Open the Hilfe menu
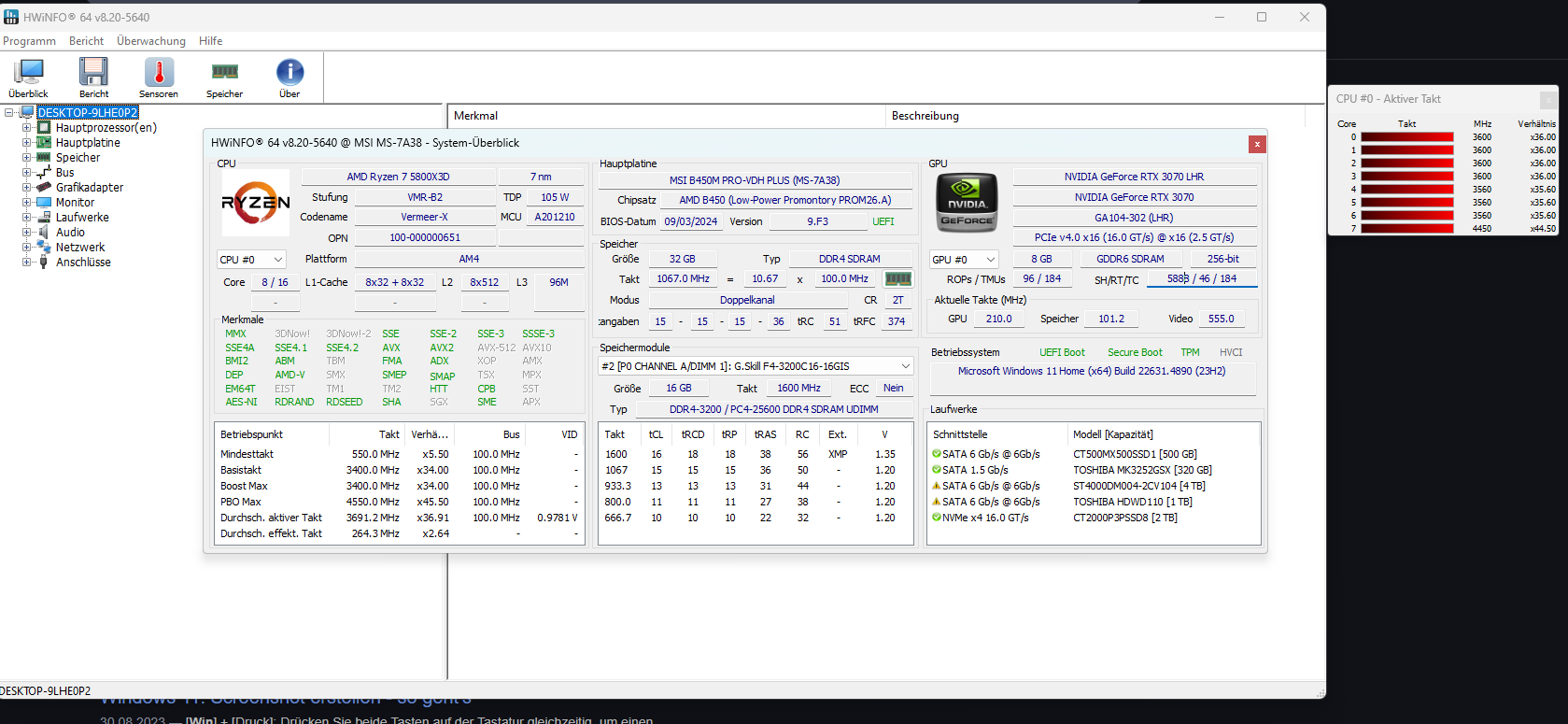1568x724 pixels. pos(211,41)
